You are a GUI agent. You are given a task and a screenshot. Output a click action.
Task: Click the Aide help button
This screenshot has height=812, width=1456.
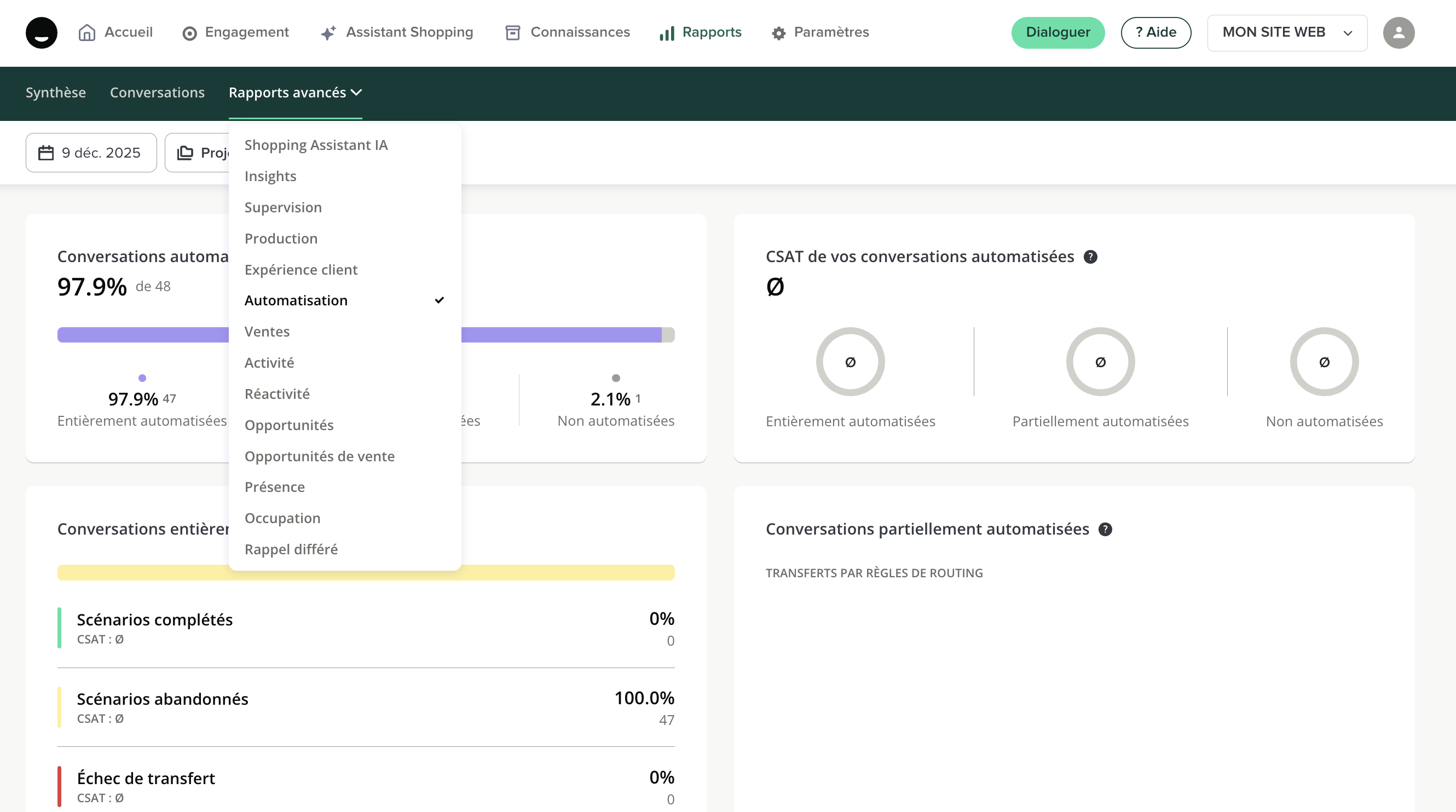point(1155,33)
